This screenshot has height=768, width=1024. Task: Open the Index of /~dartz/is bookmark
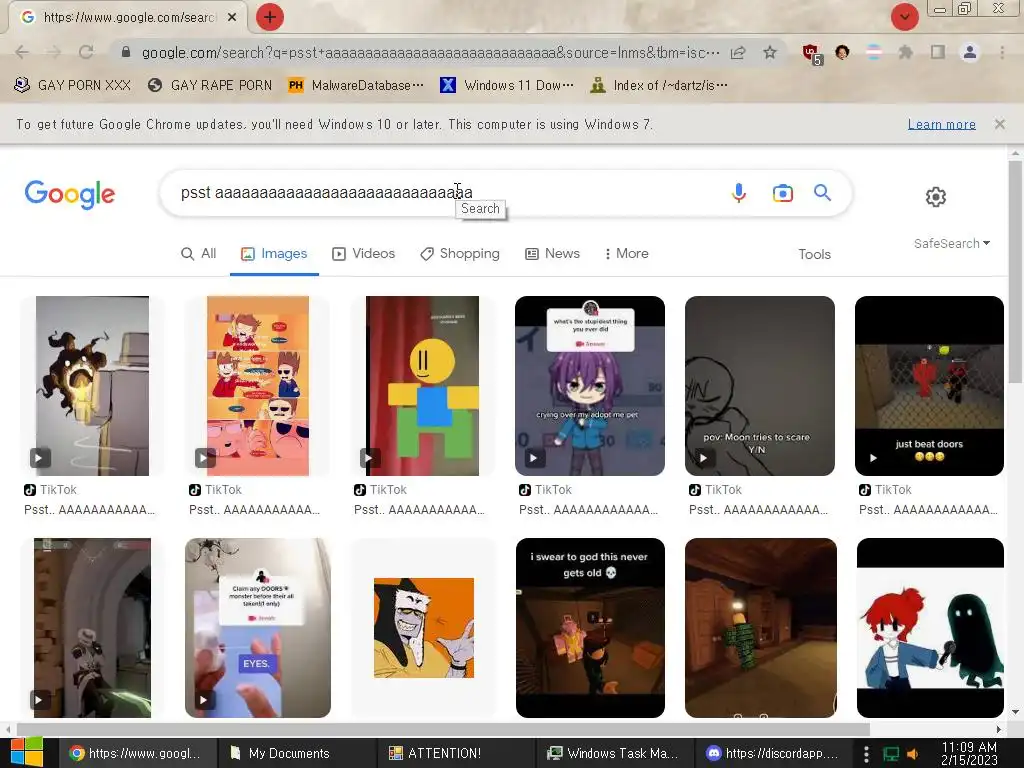pos(658,86)
